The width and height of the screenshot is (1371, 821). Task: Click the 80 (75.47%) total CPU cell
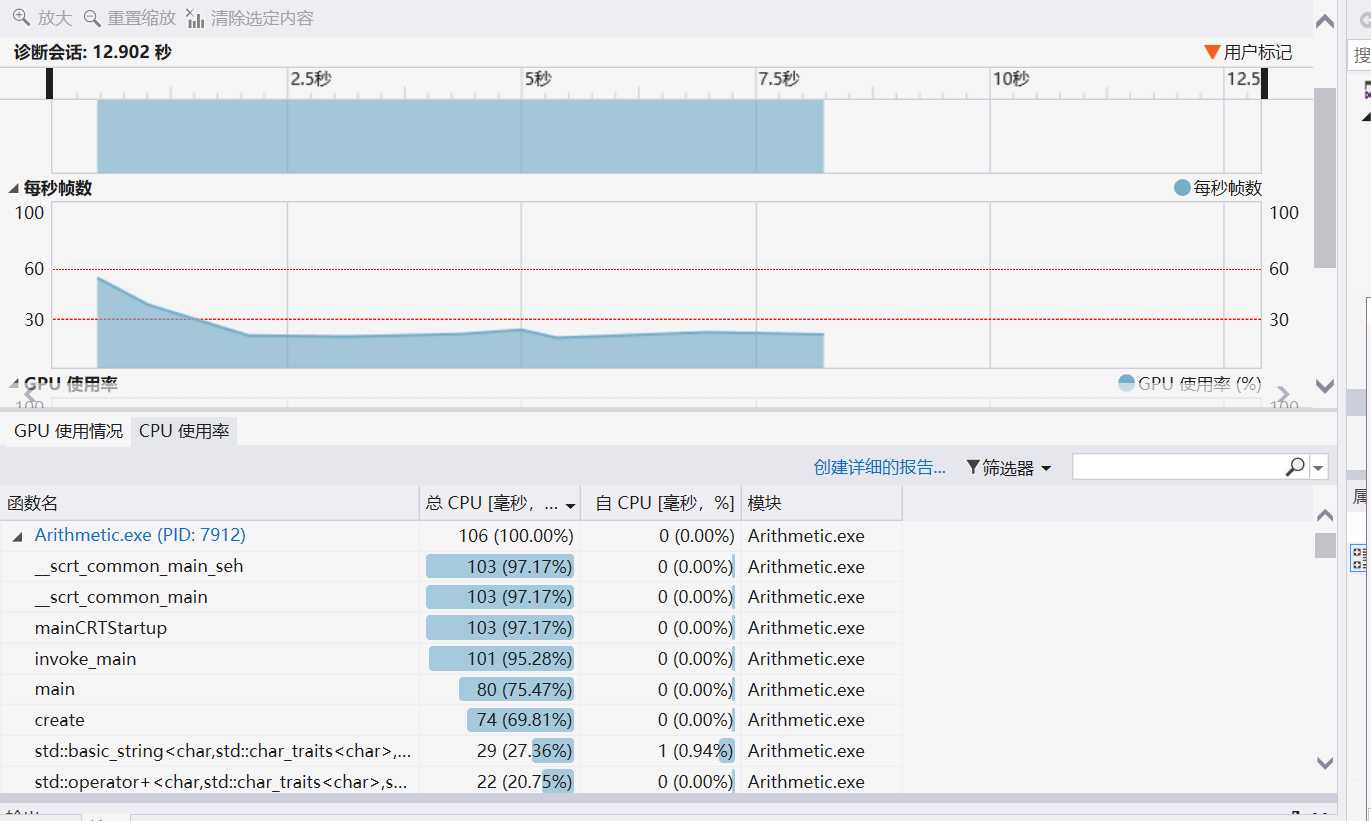(x=500, y=689)
